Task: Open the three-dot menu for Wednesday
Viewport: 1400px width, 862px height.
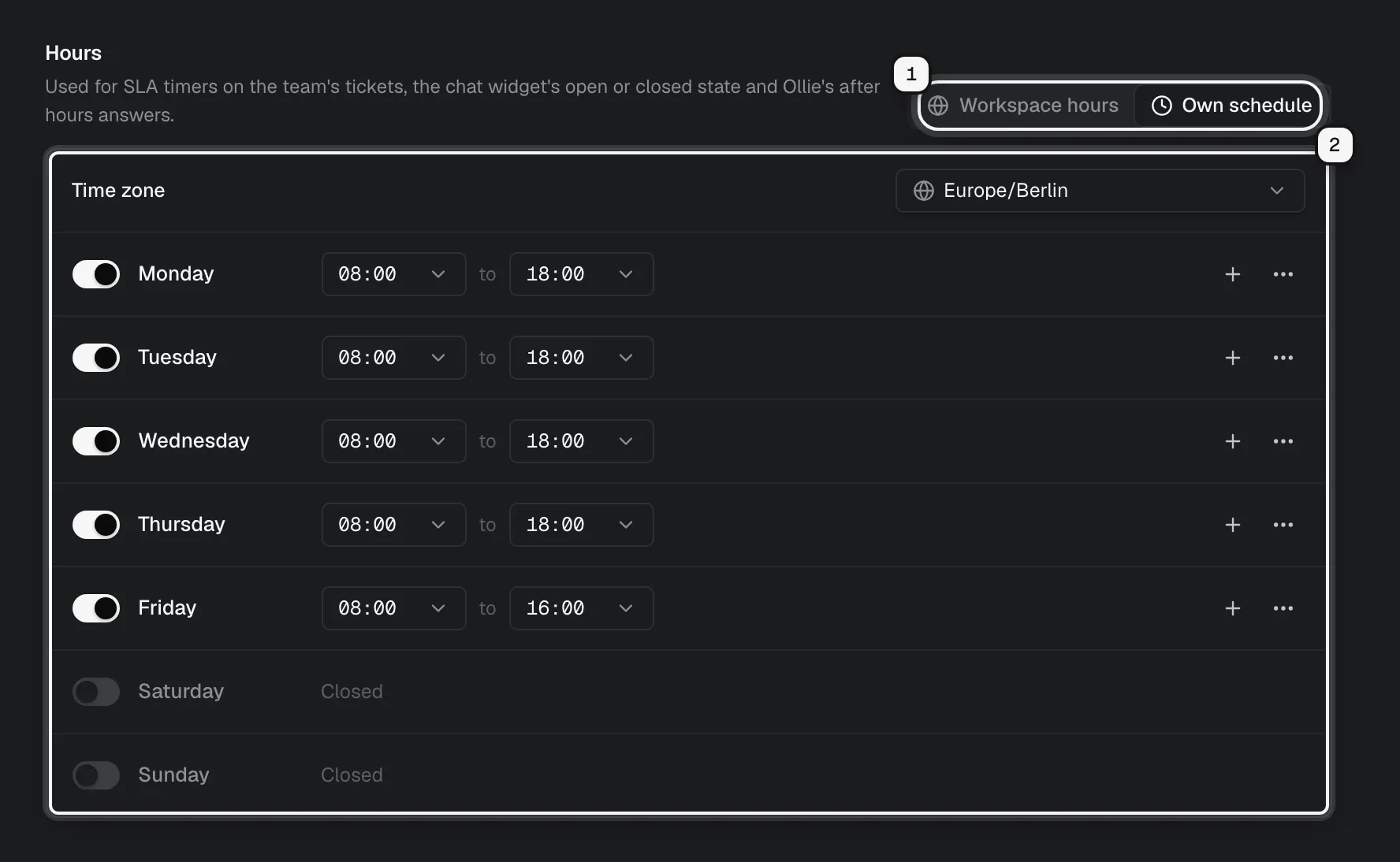Action: (x=1283, y=441)
